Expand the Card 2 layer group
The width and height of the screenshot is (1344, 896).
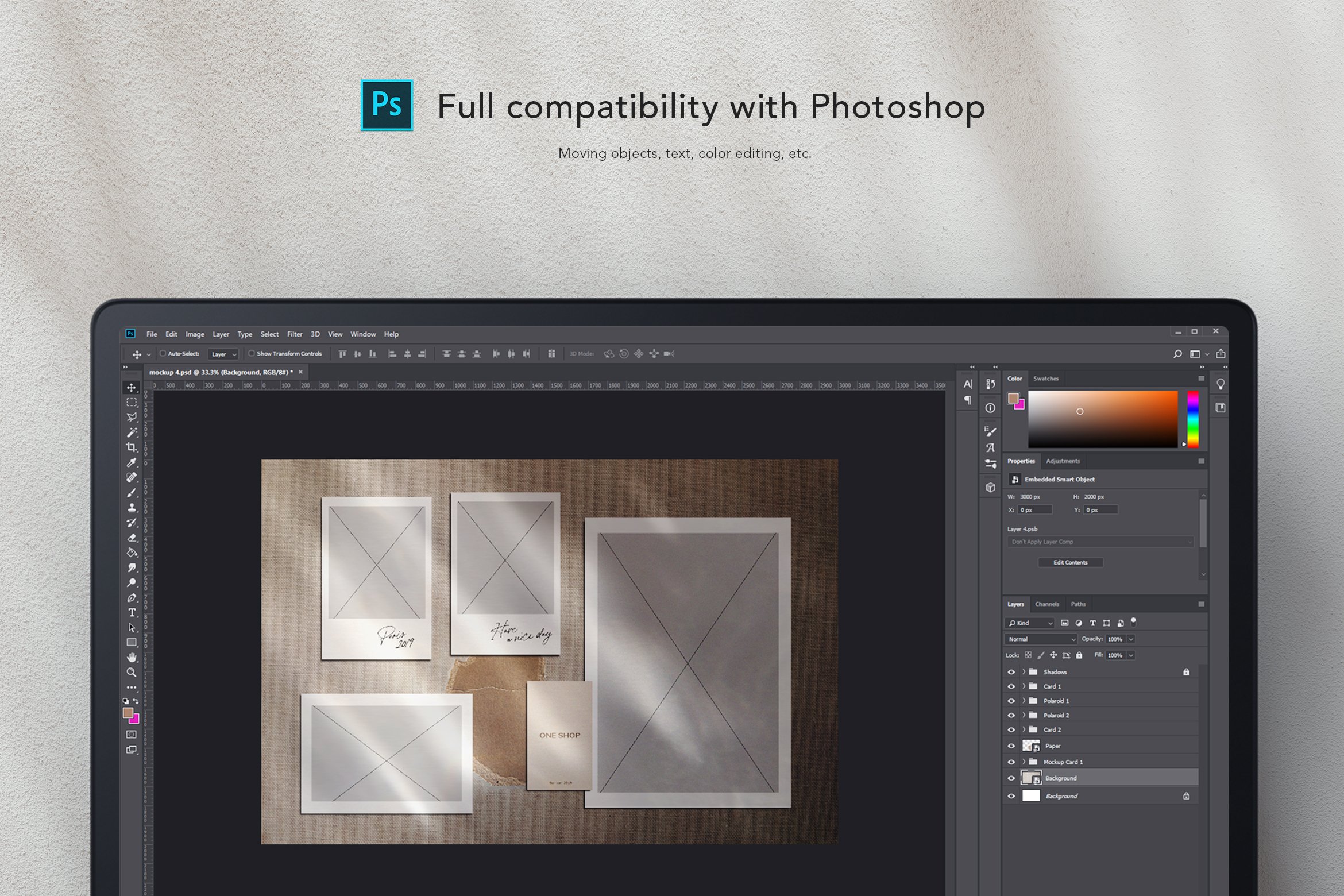click(x=1024, y=730)
